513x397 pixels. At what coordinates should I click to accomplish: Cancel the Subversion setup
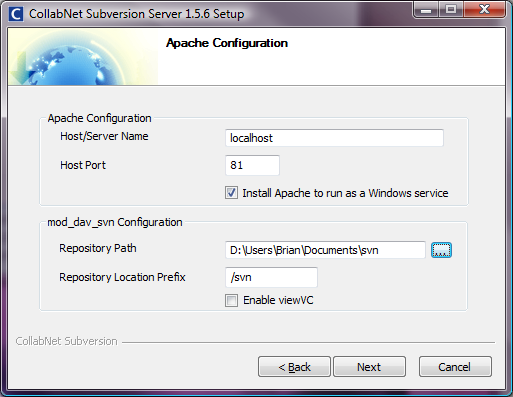pyautogui.click(x=455, y=367)
